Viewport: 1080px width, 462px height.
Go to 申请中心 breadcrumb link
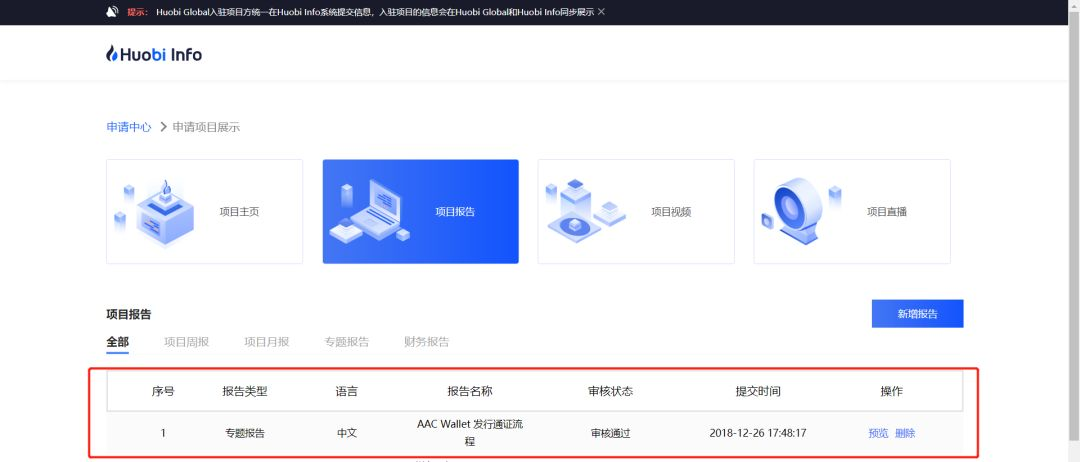pyautogui.click(x=129, y=127)
